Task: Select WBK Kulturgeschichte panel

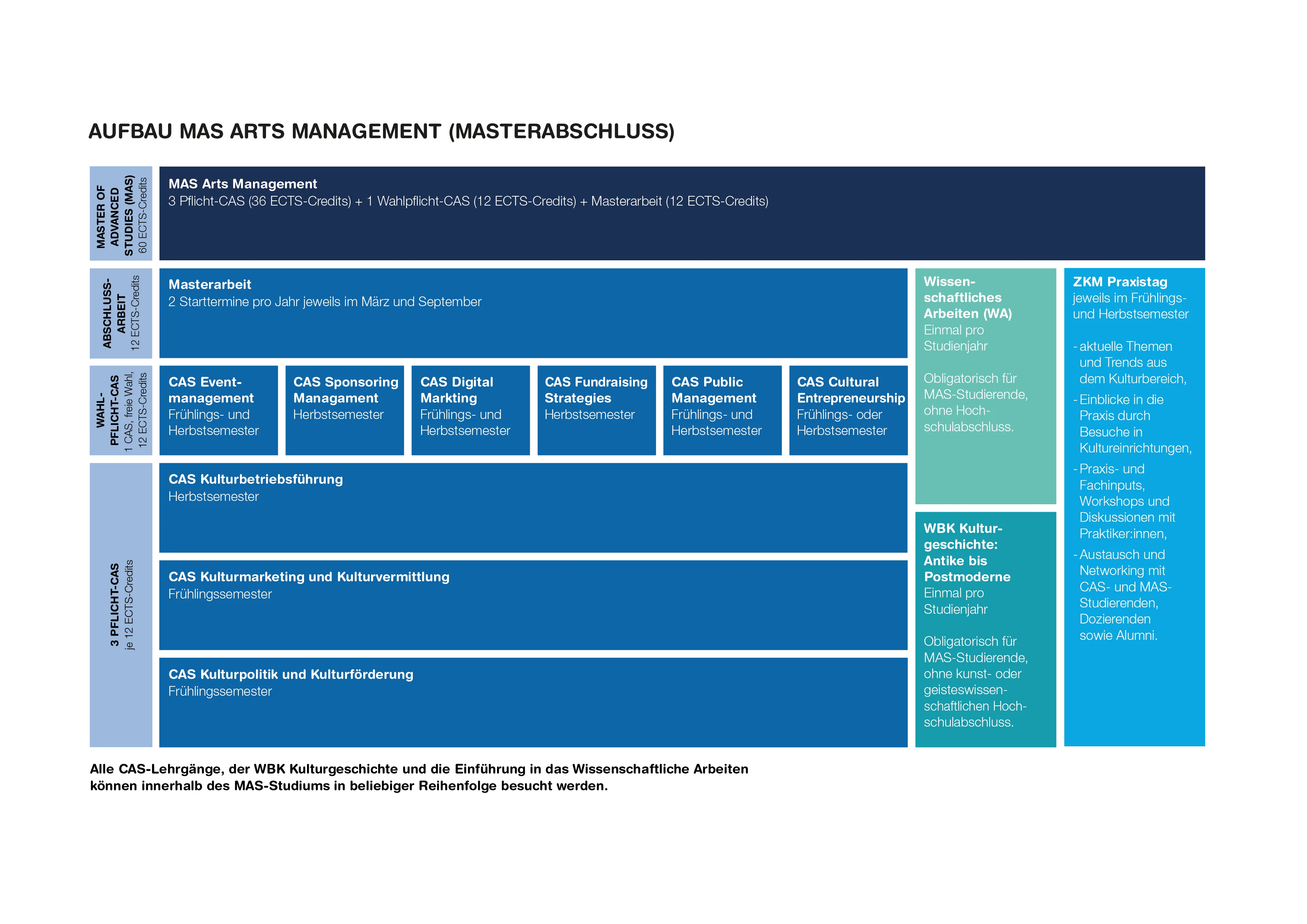Action: [x=986, y=629]
